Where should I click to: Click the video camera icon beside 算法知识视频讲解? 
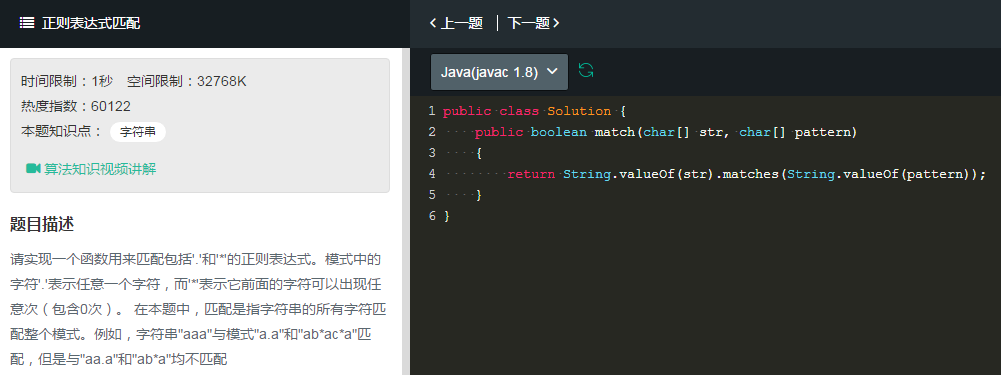(33, 169)
